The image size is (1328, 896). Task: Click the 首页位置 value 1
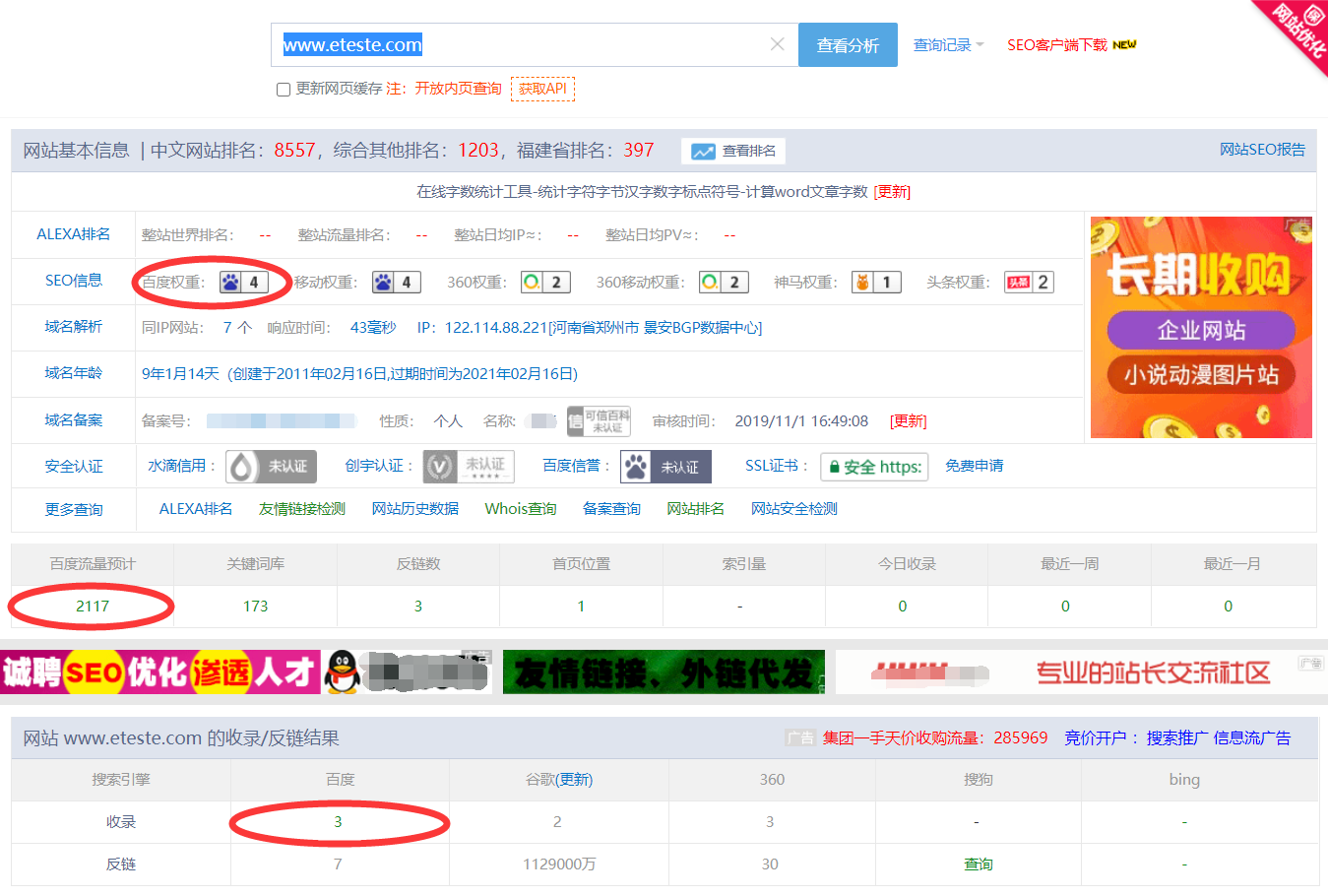tap(581, 607)
